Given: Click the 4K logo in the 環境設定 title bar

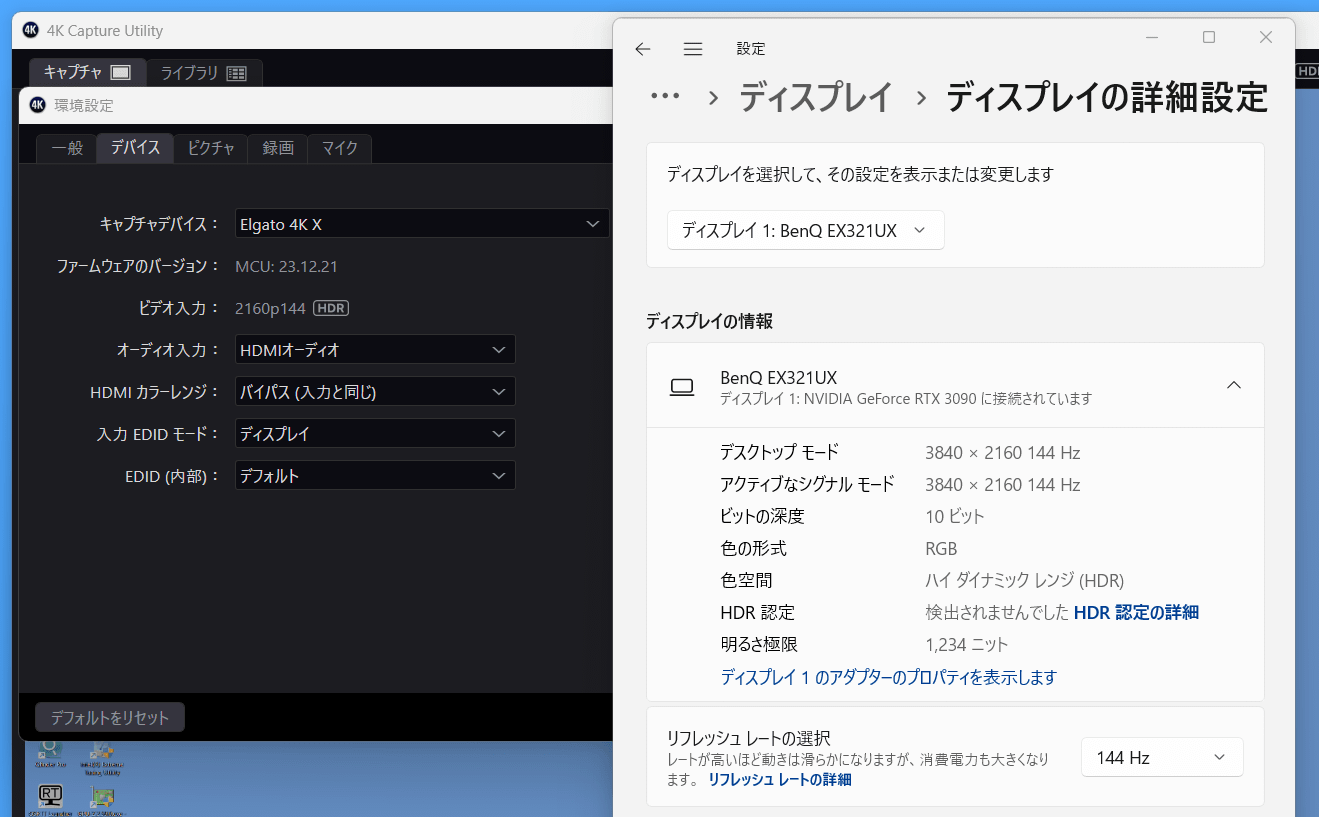Looking at the screenshot, I should tap(37, 105).
